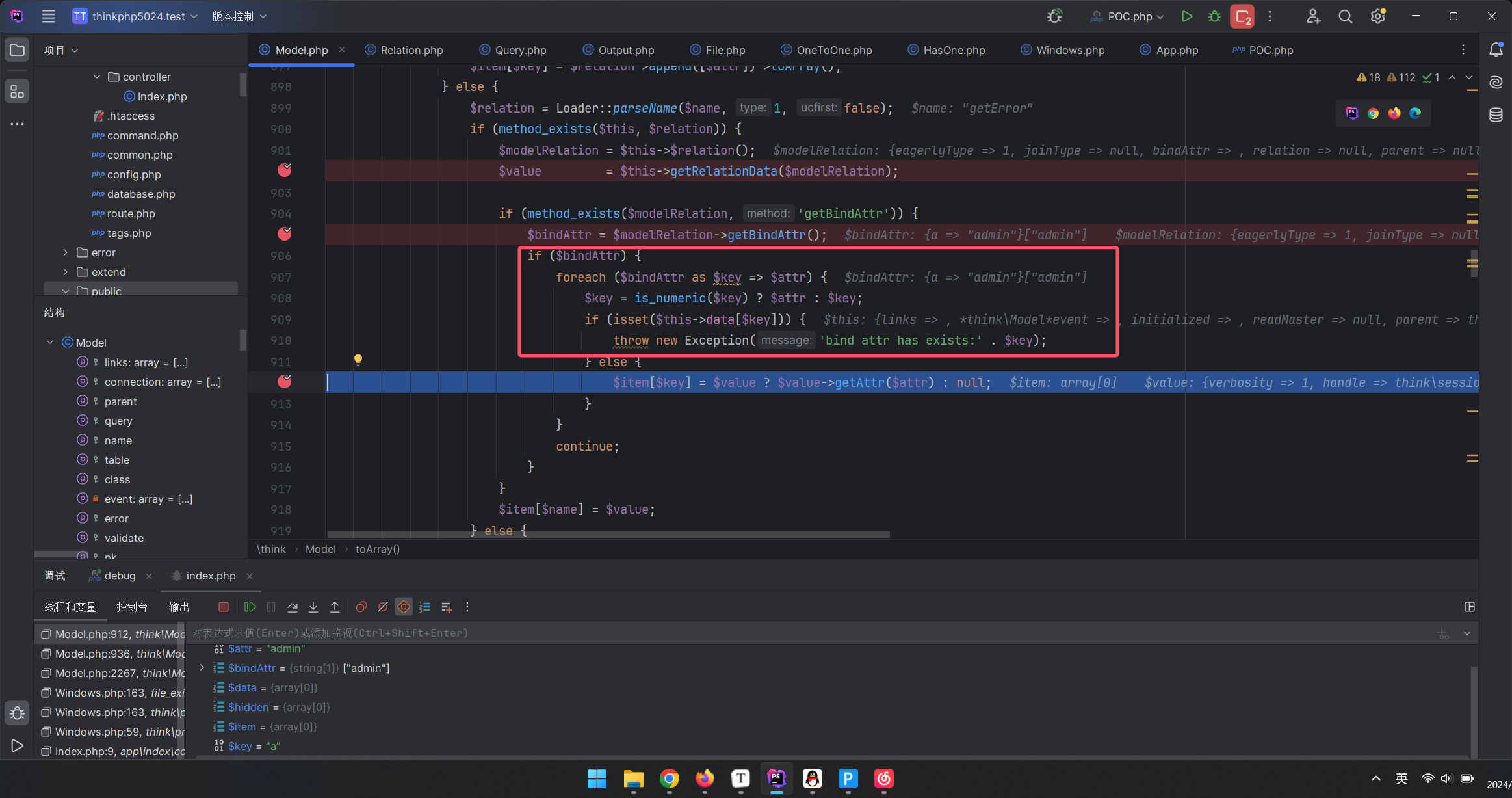Open POC.php run configuration dropdown
Viewport: 1512px width, 798px height.
tap(1127, 16)
